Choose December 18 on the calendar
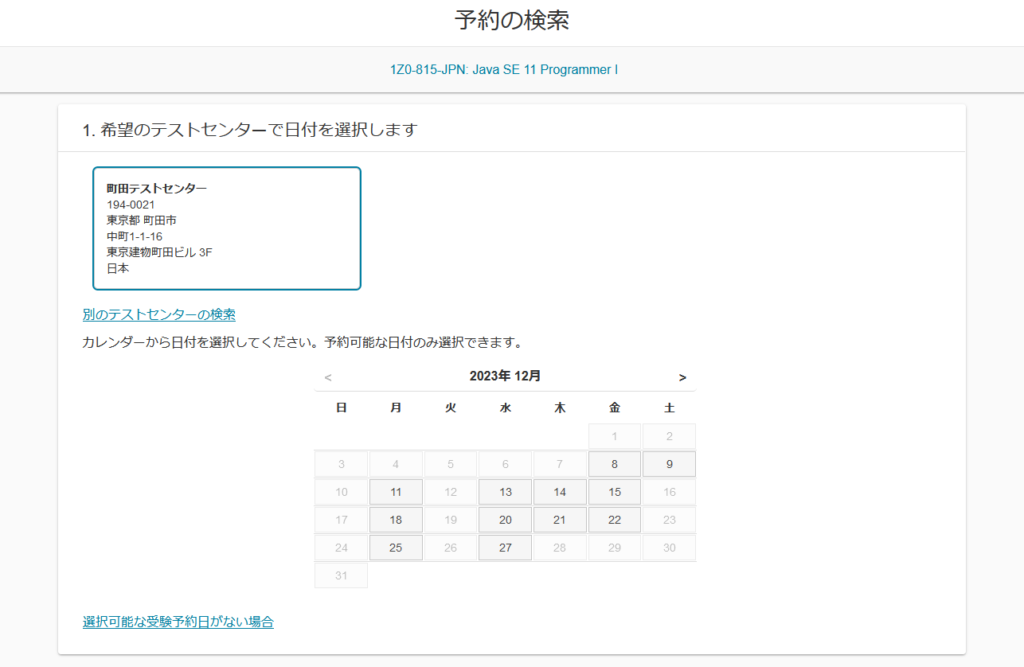The width and height of the screenshot is (1024, 667). tap(396, 520)
